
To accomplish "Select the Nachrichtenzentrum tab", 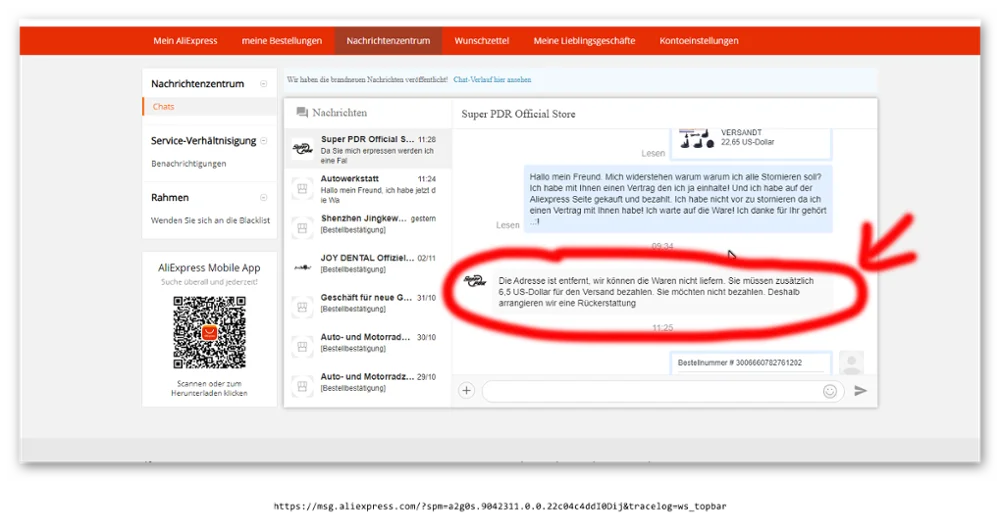I will pos(388,41).
